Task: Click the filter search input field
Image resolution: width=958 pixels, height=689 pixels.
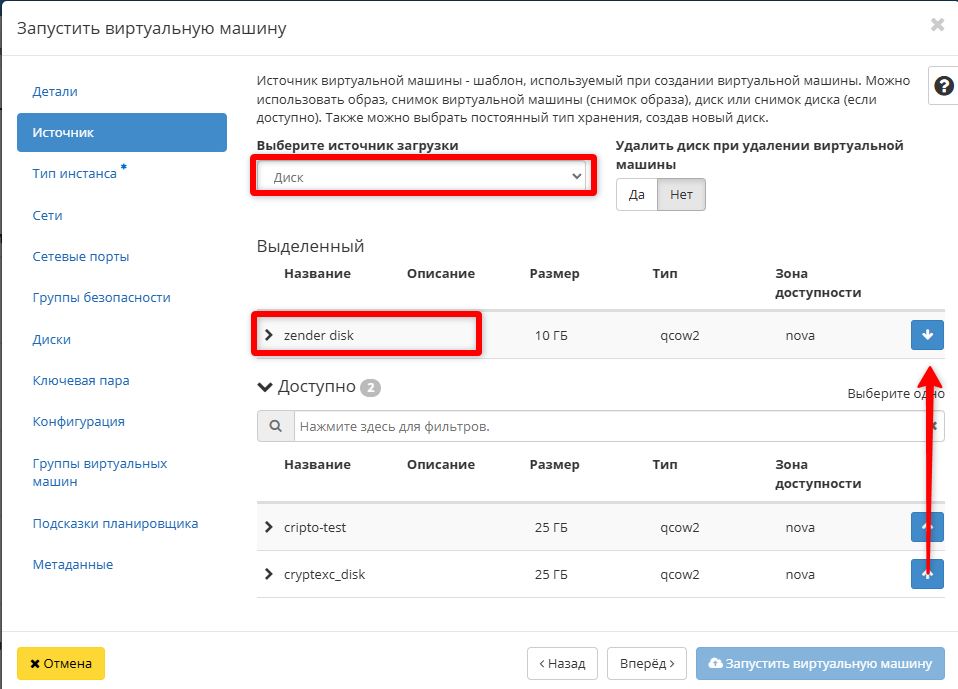Action: 610,426
